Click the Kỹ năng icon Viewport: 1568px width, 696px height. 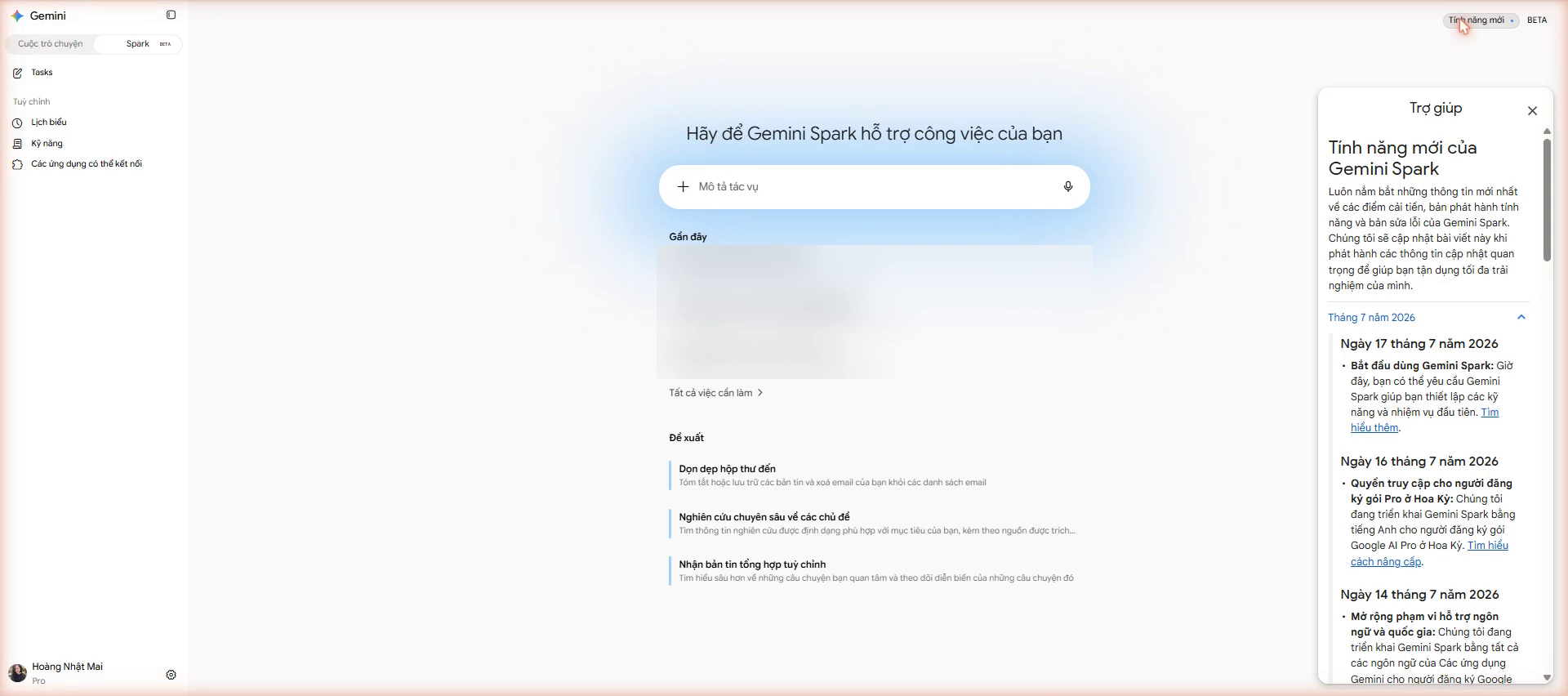click(17, 144)
